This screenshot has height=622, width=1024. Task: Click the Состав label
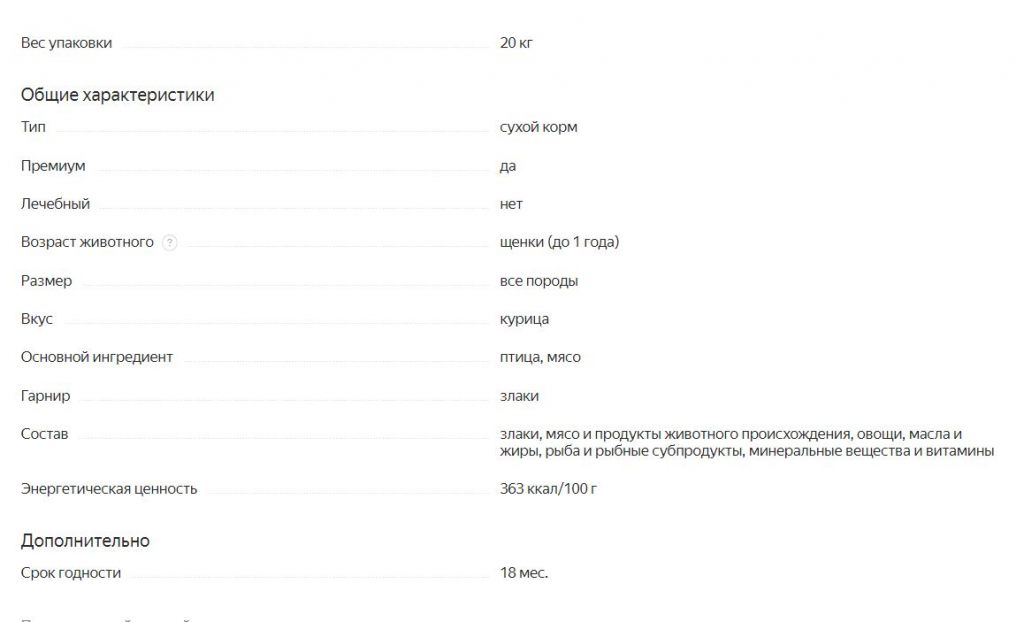tap(44, 434)
